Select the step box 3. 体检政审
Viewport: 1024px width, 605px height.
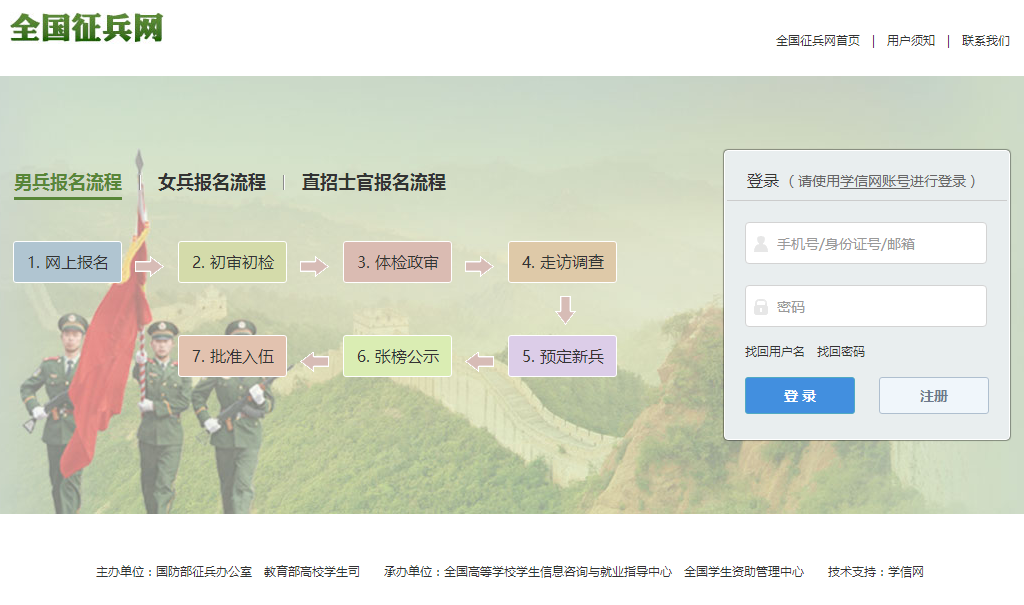point(397,262)
